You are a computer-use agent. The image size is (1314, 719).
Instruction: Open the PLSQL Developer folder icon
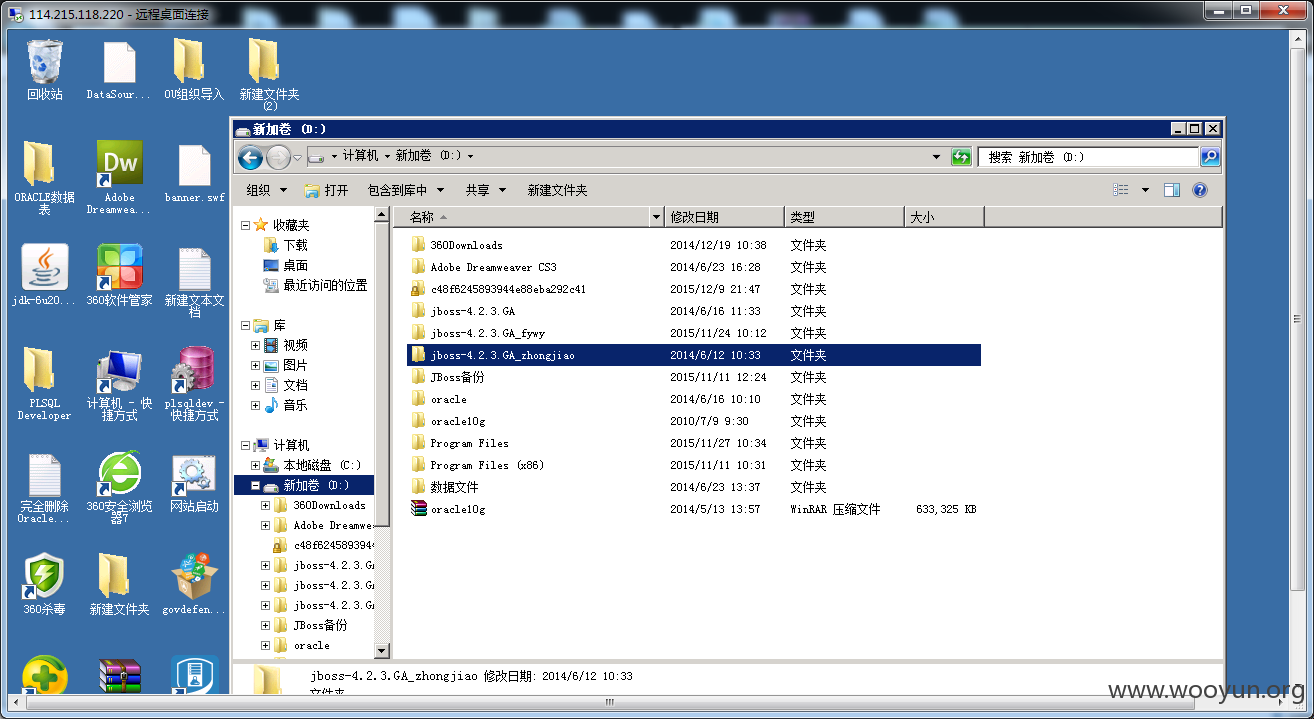click(44, 383)
